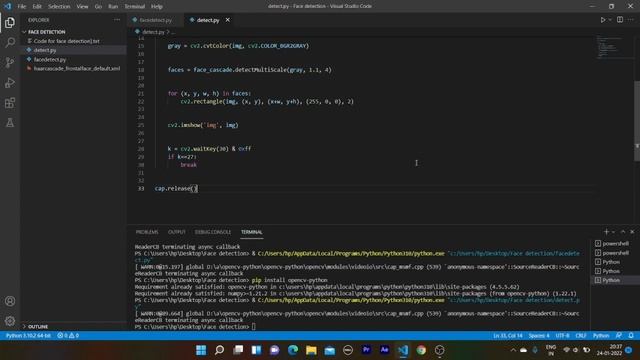
Task: Open the Run menu
Action: [113, 7]
